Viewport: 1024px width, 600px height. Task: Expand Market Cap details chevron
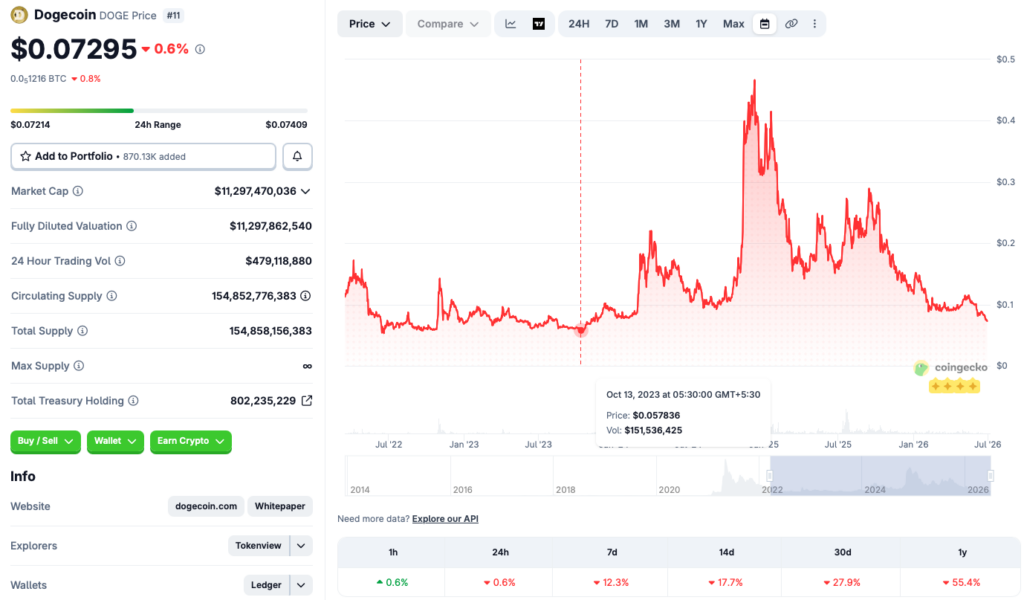point(306,191)
